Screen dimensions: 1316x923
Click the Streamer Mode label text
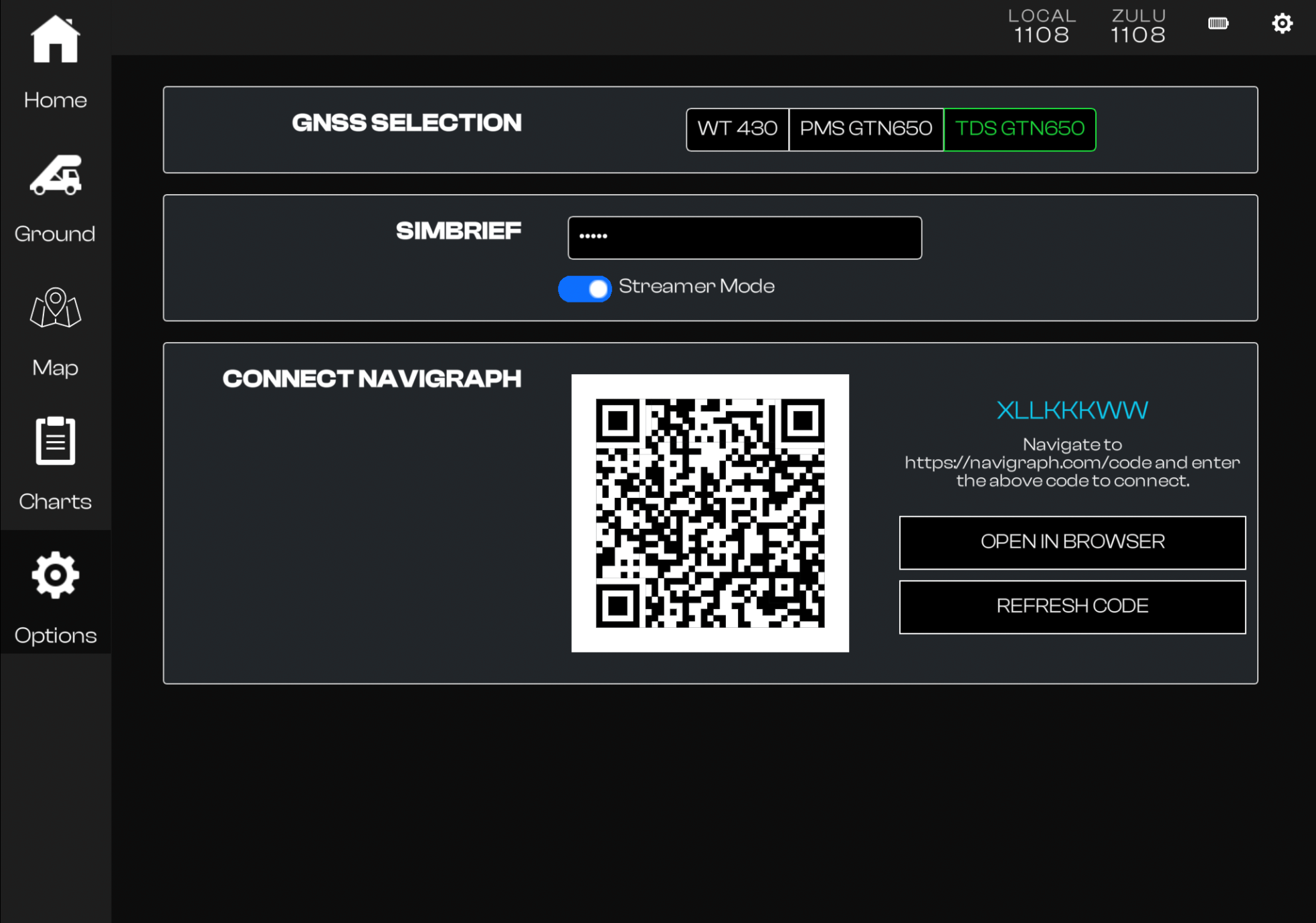(696, 286)
